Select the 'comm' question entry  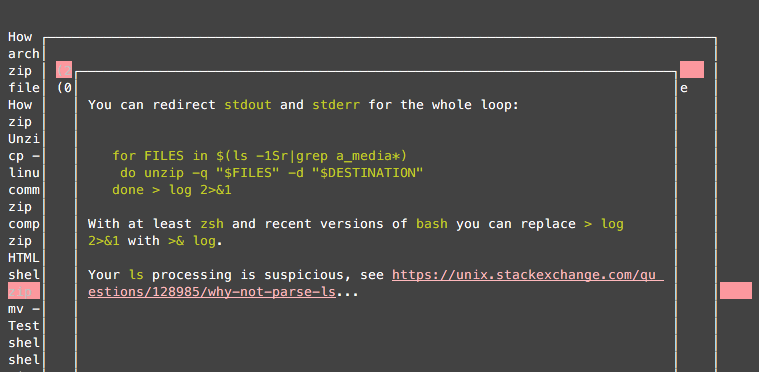(23, 190)
